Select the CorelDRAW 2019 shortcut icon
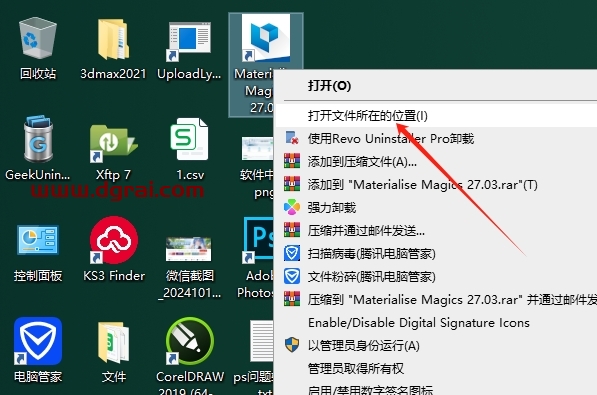Viewport: 597px width, 395px height. click(x=190, y=341)
